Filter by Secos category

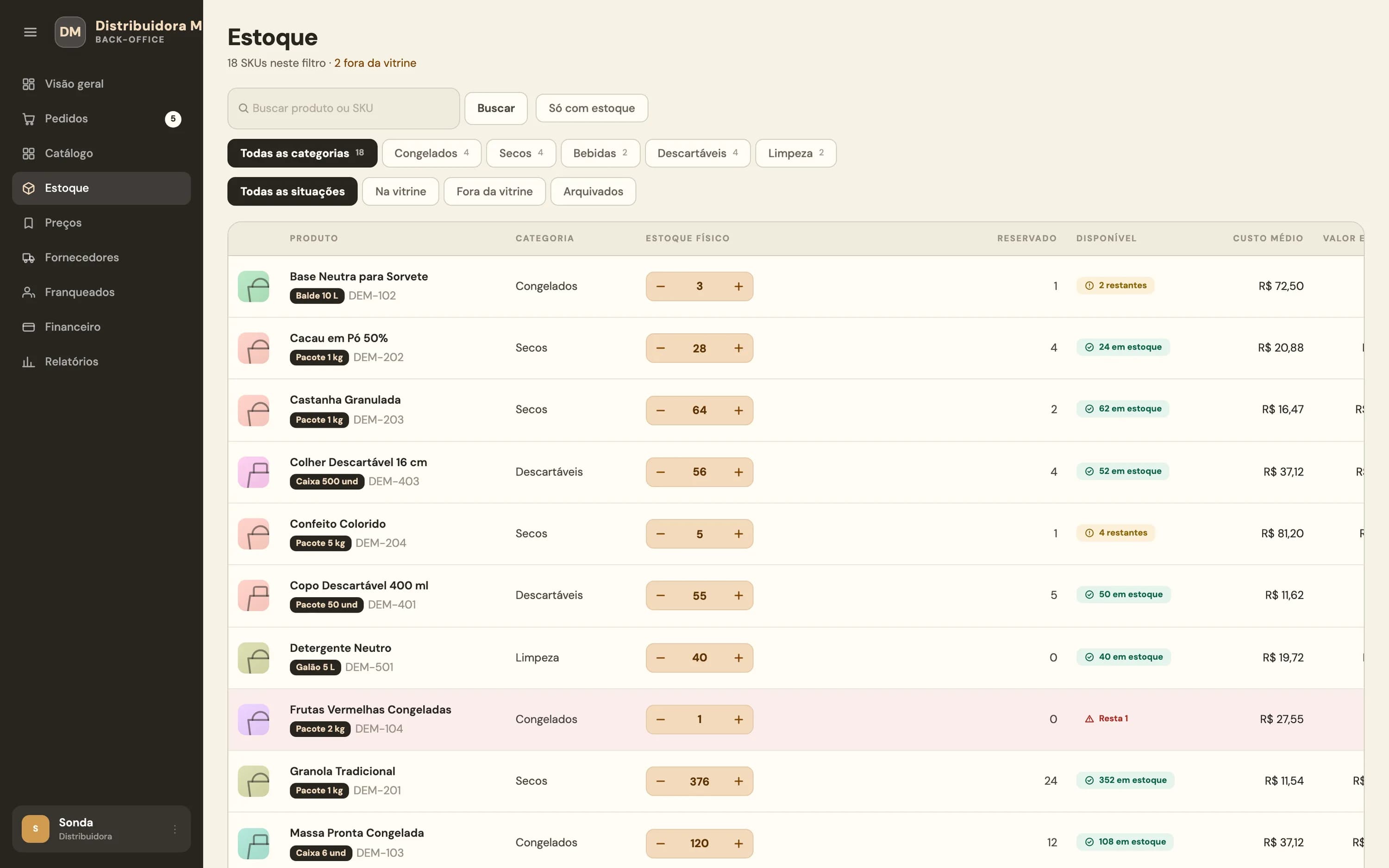coord(520,153)
